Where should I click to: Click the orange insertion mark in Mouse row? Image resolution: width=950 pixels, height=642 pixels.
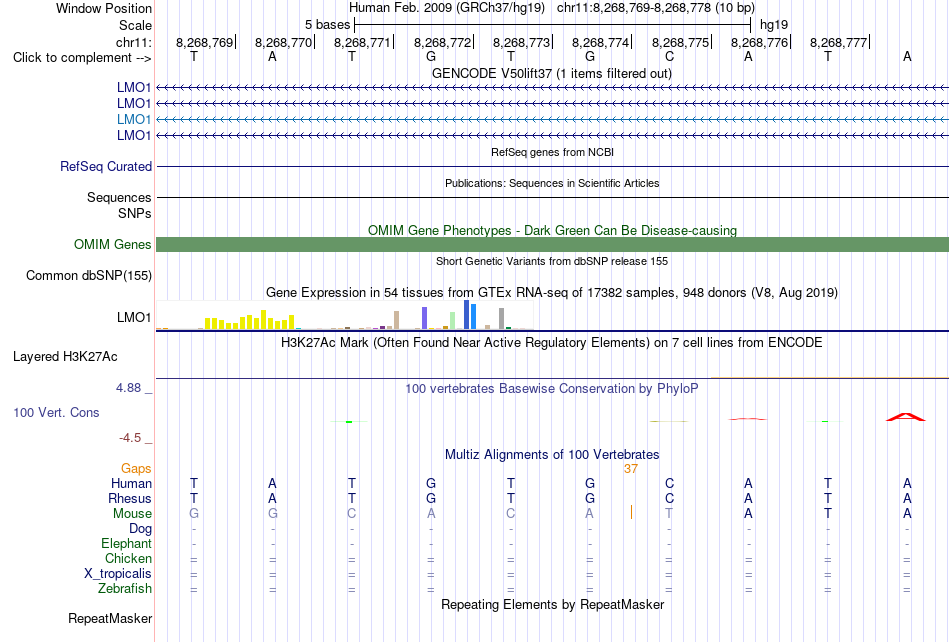tap(631, 512)
